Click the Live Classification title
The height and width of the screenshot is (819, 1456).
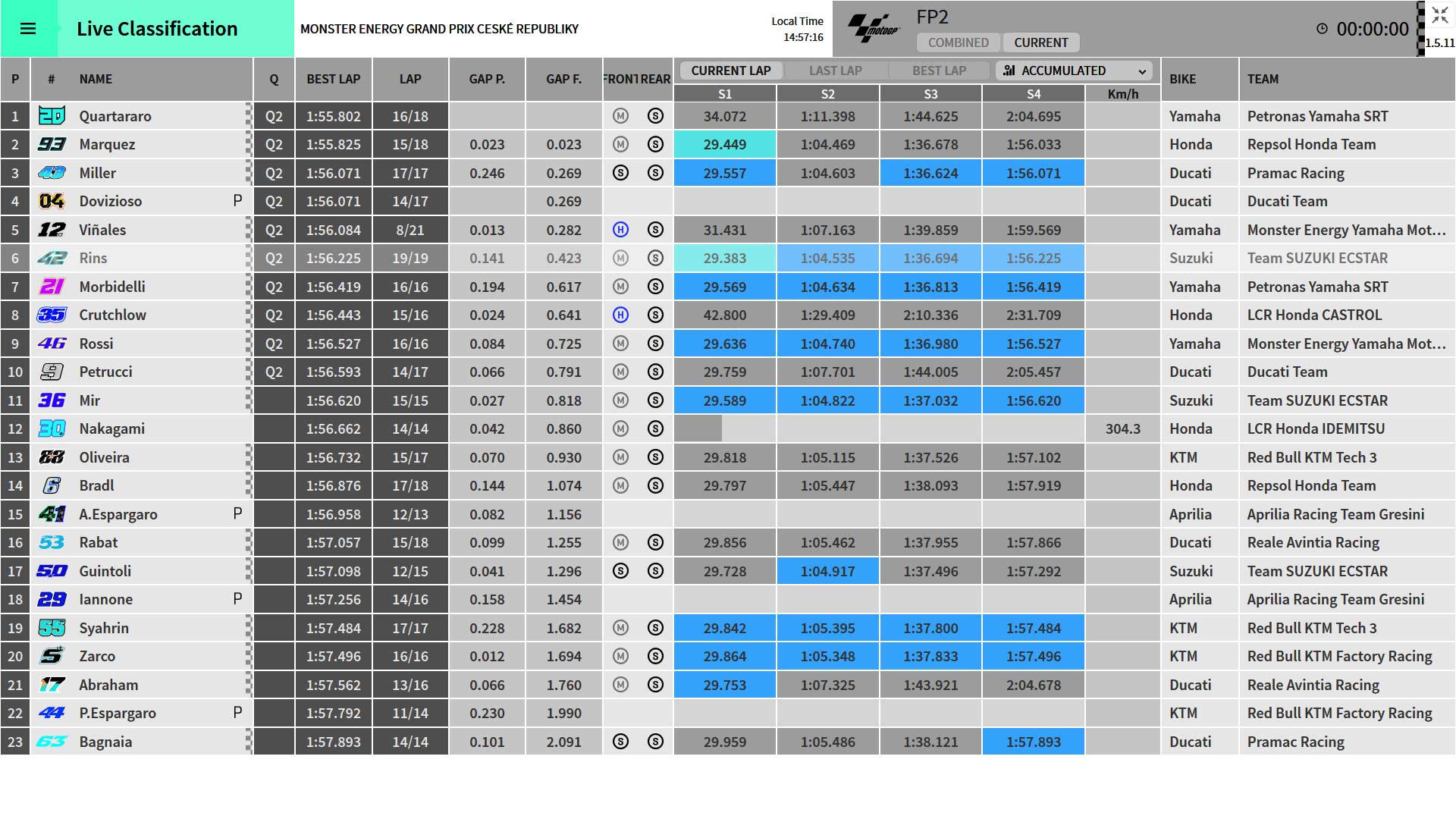[157, 29]
